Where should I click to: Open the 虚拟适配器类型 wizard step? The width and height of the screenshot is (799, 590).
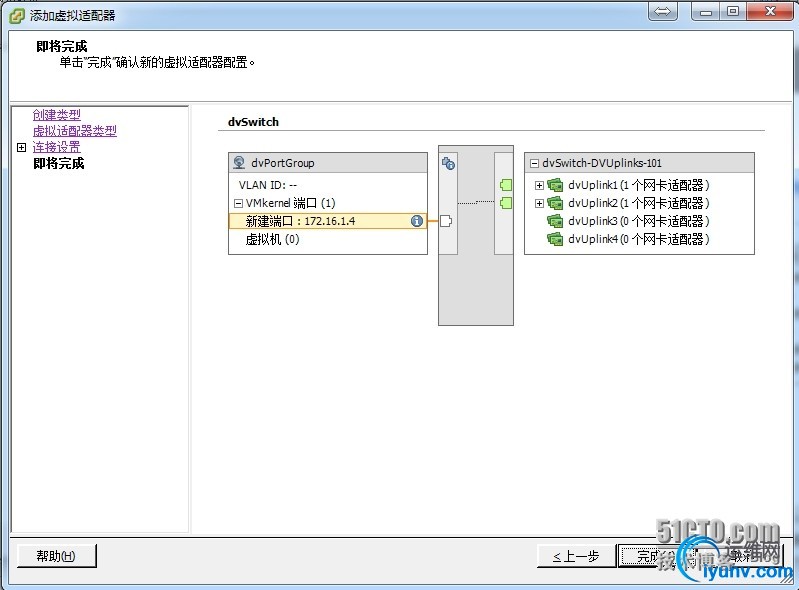click(x=74, y=131)
